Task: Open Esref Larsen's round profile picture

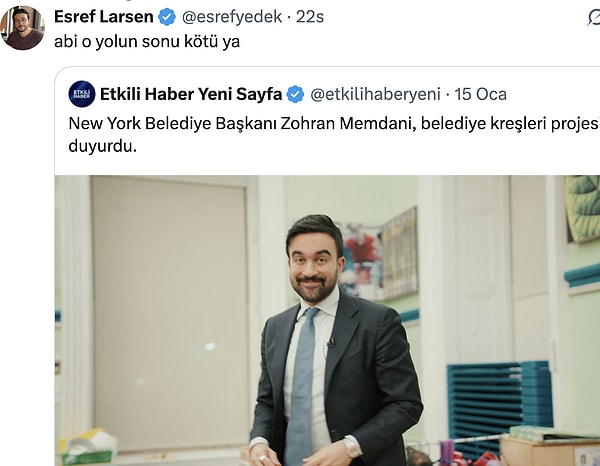Action: [22, 28]
